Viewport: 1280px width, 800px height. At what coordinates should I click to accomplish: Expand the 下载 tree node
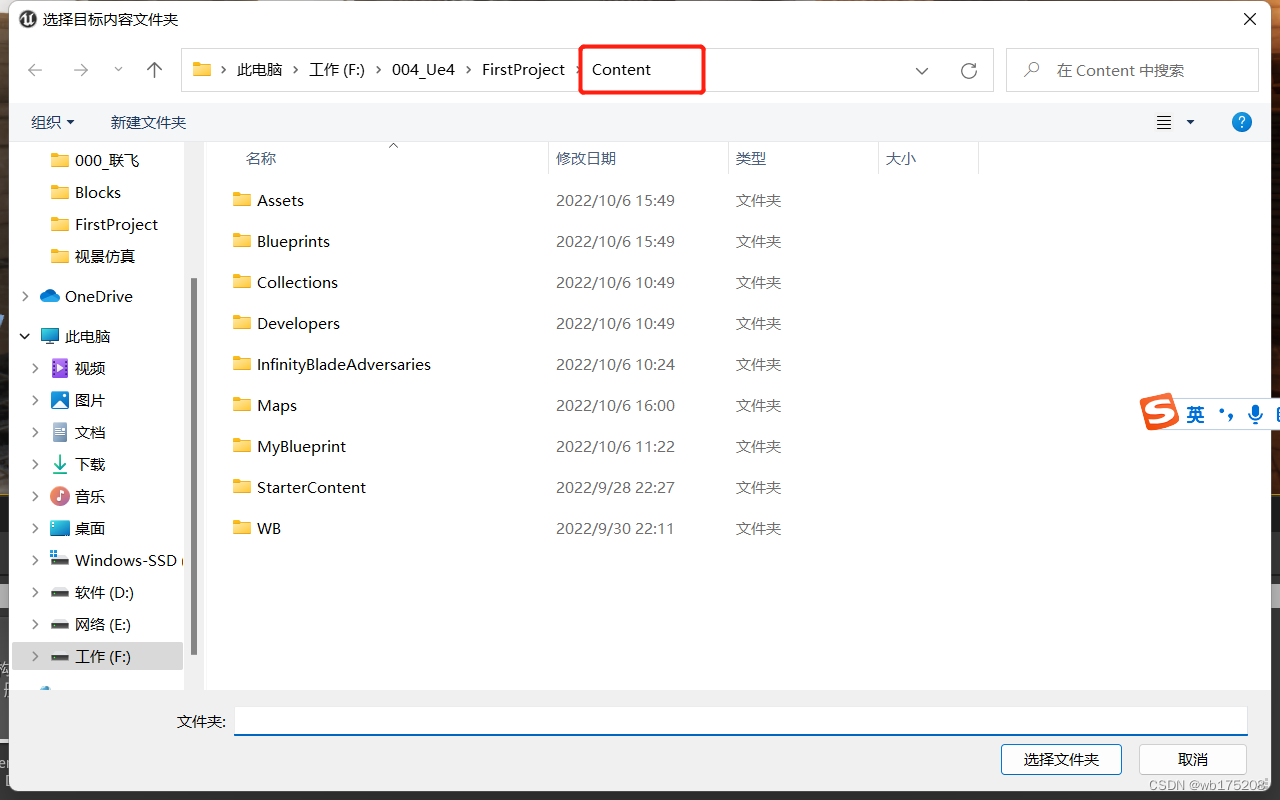click(35, 464)
